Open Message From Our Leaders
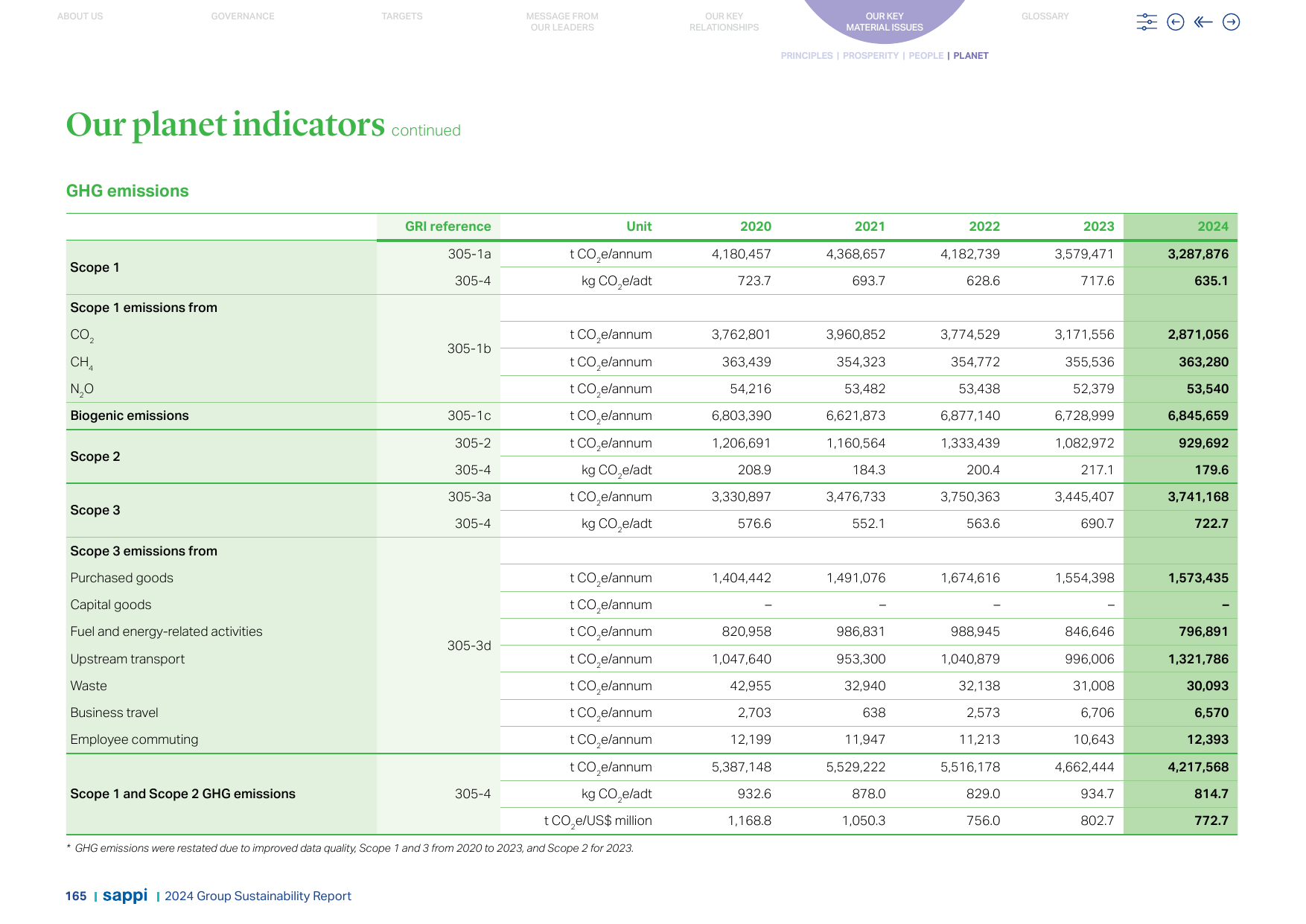 (562, 22)
